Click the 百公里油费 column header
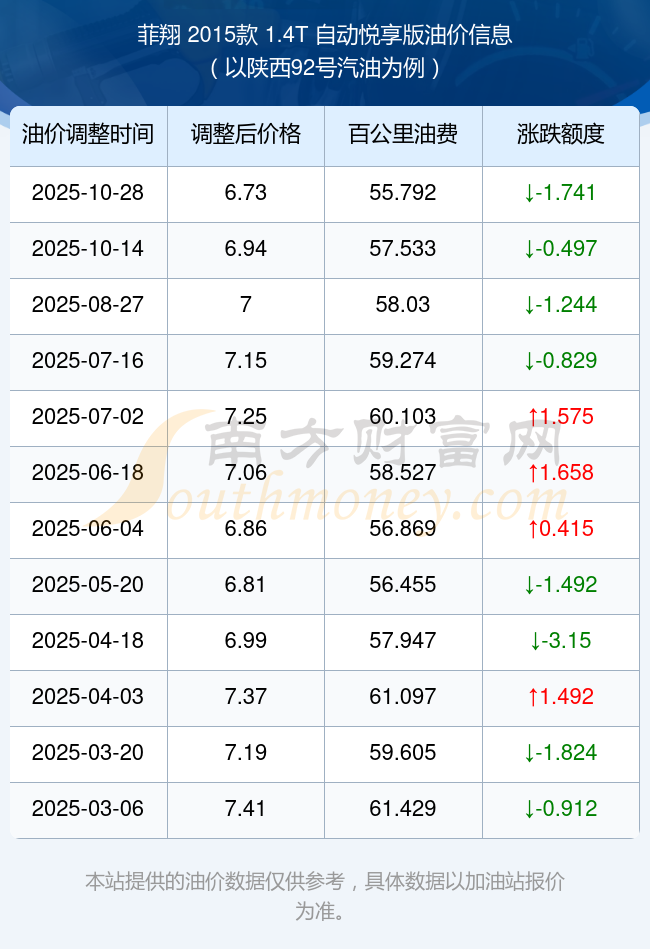This screenshot has width=650, height=949. 403,135
